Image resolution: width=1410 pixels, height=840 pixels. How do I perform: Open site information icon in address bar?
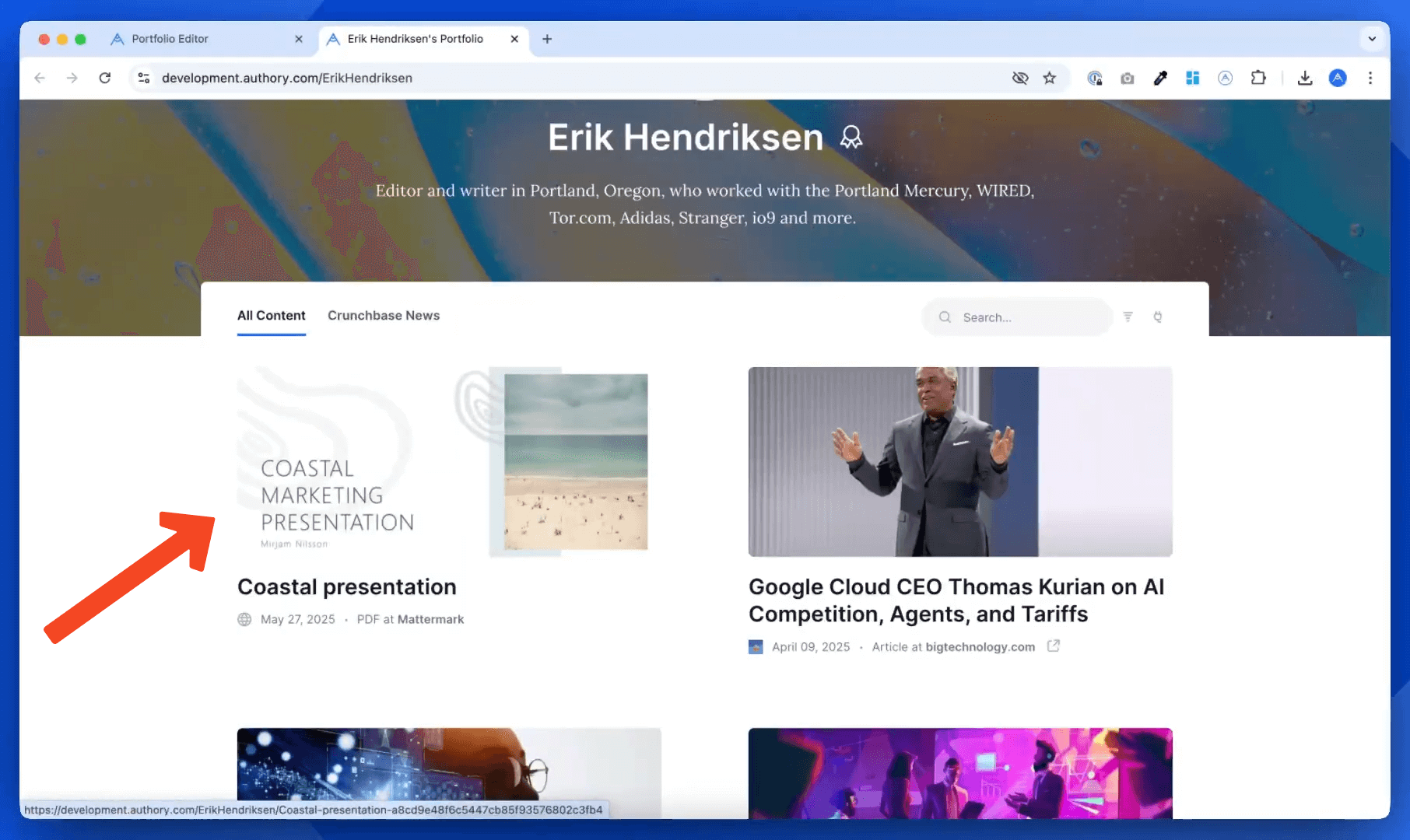pos(144,78)
